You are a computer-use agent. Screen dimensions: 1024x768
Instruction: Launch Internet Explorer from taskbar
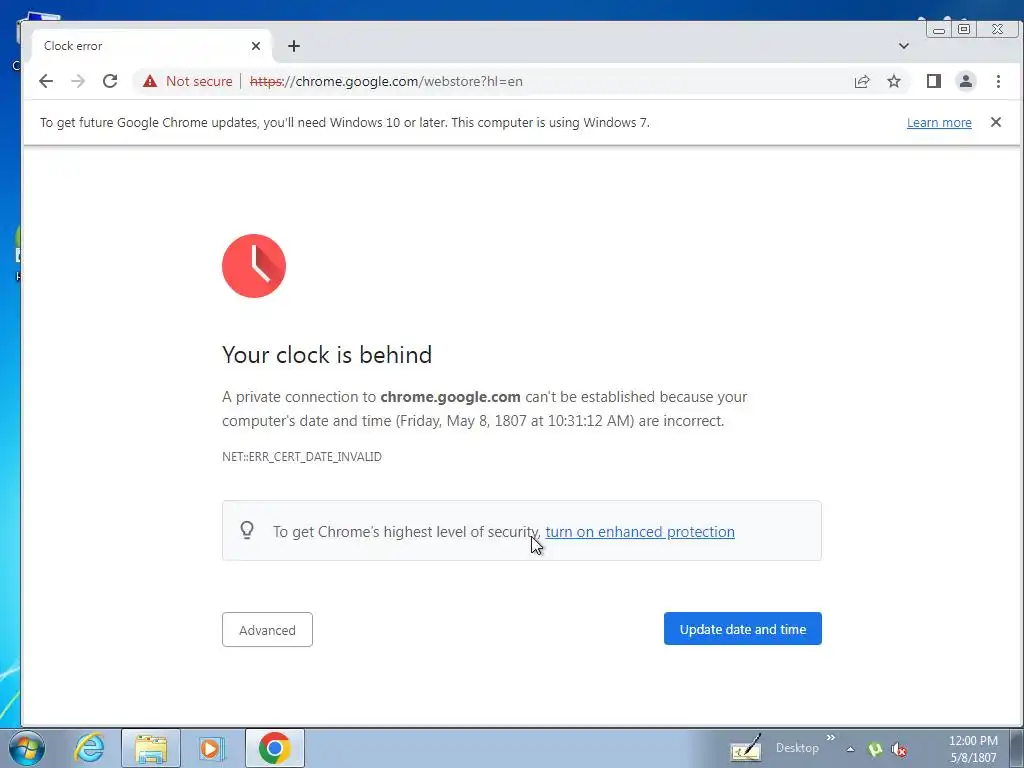[89, 748]
